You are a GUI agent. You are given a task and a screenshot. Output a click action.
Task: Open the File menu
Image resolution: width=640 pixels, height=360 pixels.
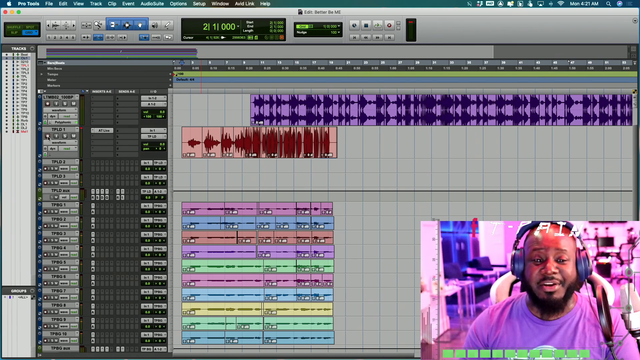pyautogui.click(x=49, y=4)
